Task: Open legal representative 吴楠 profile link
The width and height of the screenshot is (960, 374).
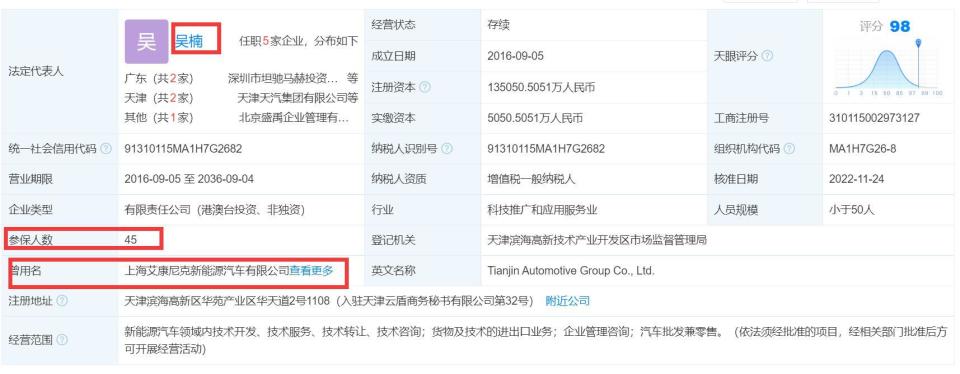Action: [x=189, y=42]
